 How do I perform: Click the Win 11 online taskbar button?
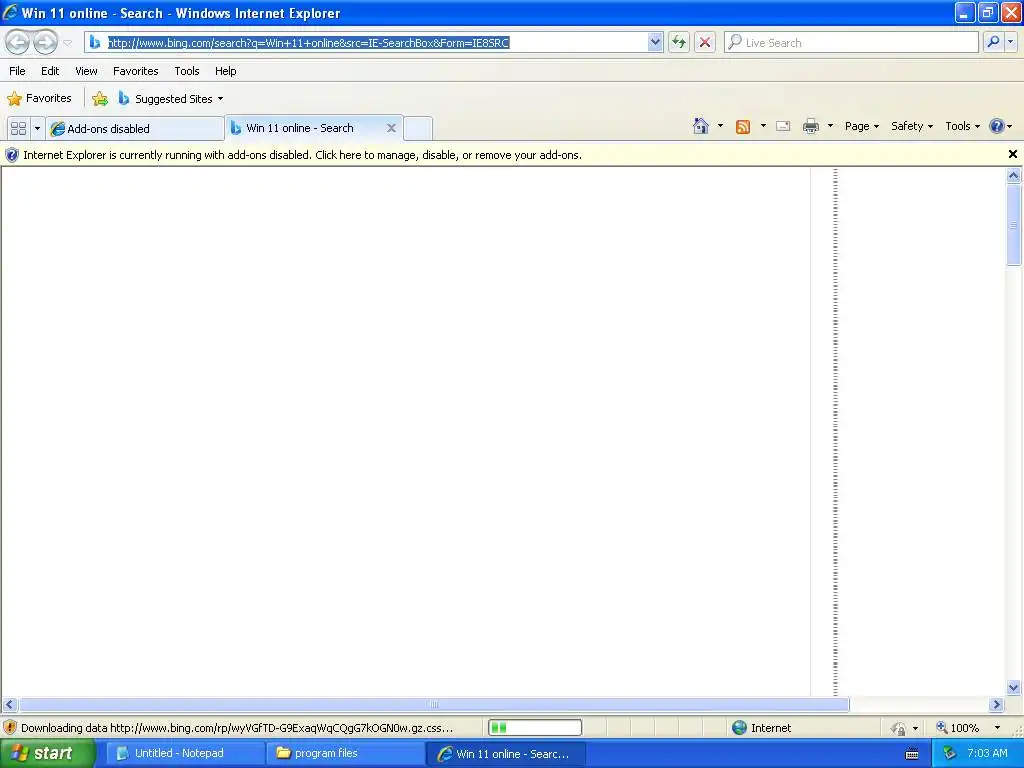tap(506, 754)
